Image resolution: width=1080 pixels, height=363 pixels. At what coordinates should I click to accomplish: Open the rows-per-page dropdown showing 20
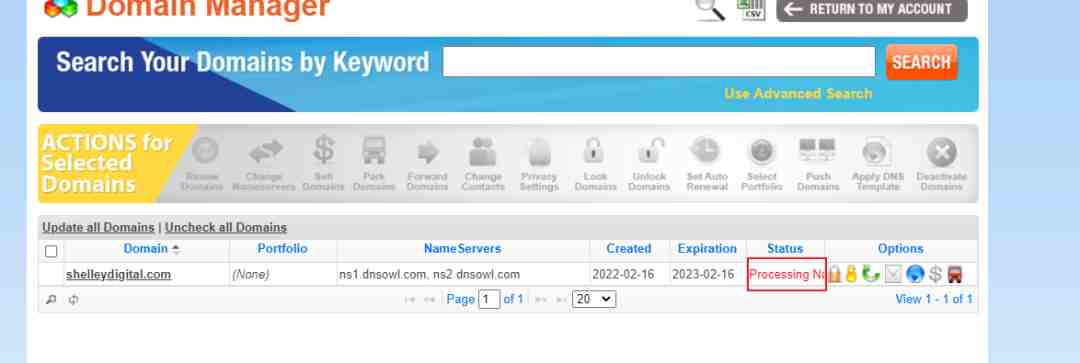tap(594, 300)
